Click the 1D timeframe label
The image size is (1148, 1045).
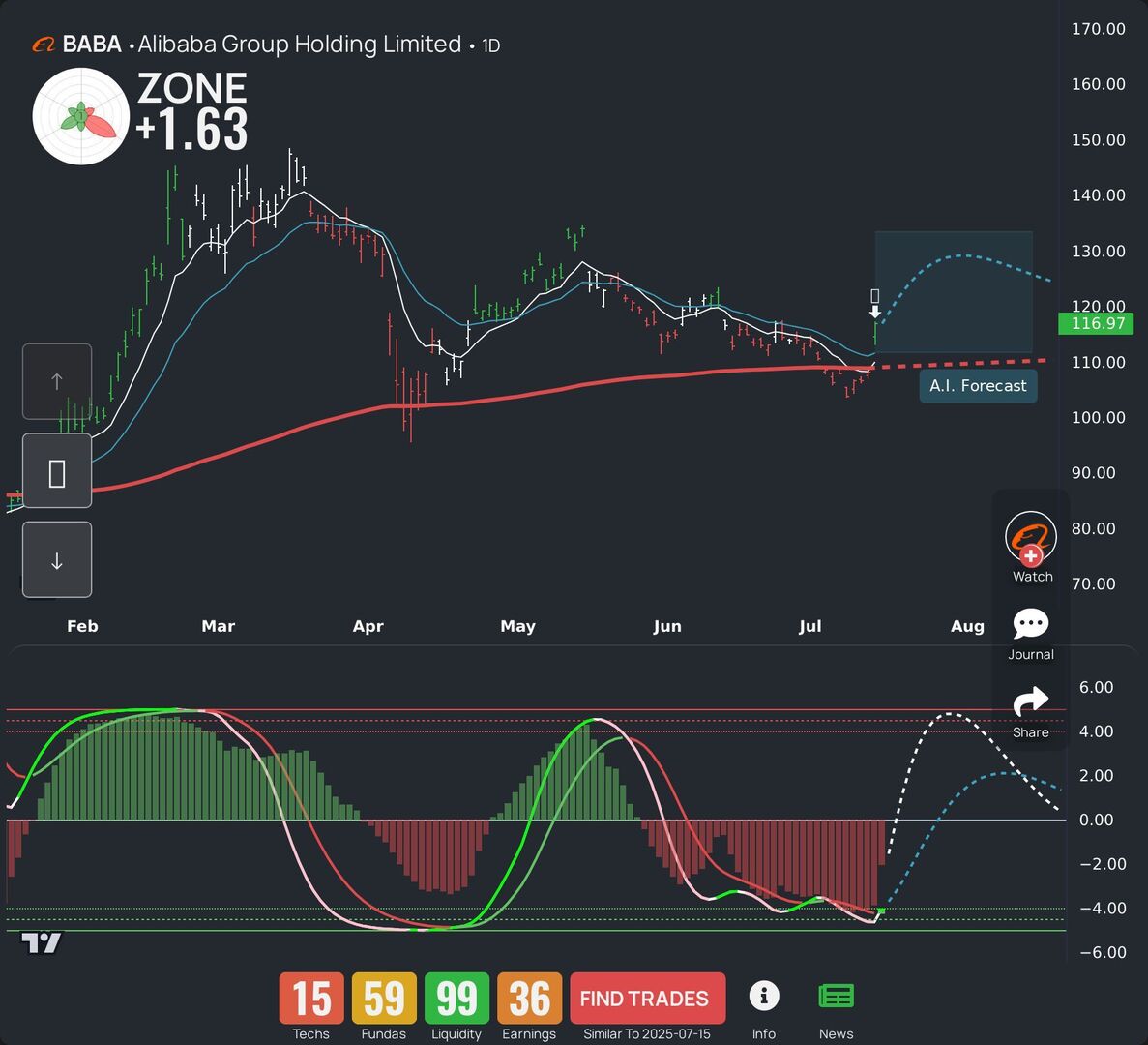pos(490,46)
